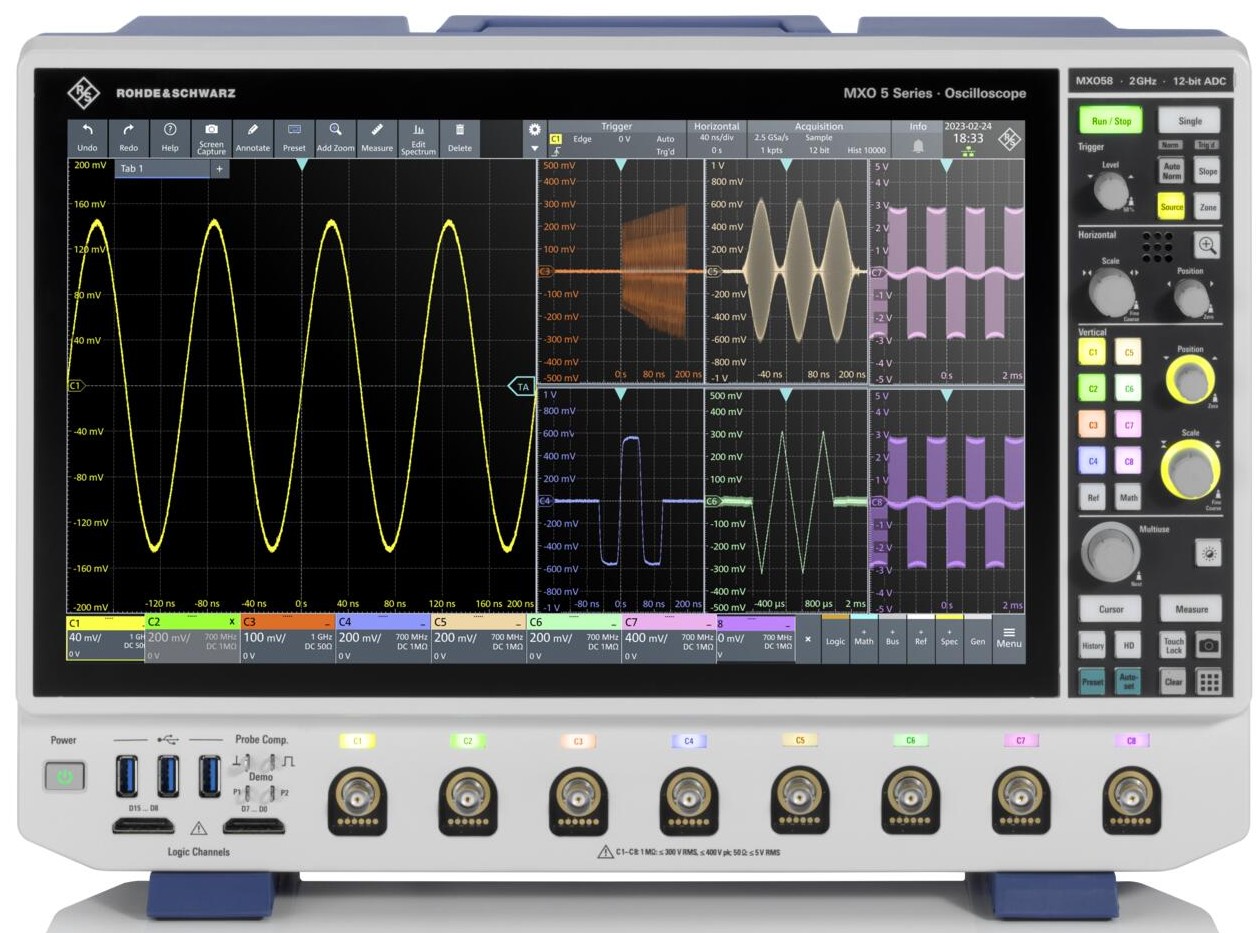Turn off channel C2 using its X
Screen dimensions: 1256x933
click(x=232, y=621)
